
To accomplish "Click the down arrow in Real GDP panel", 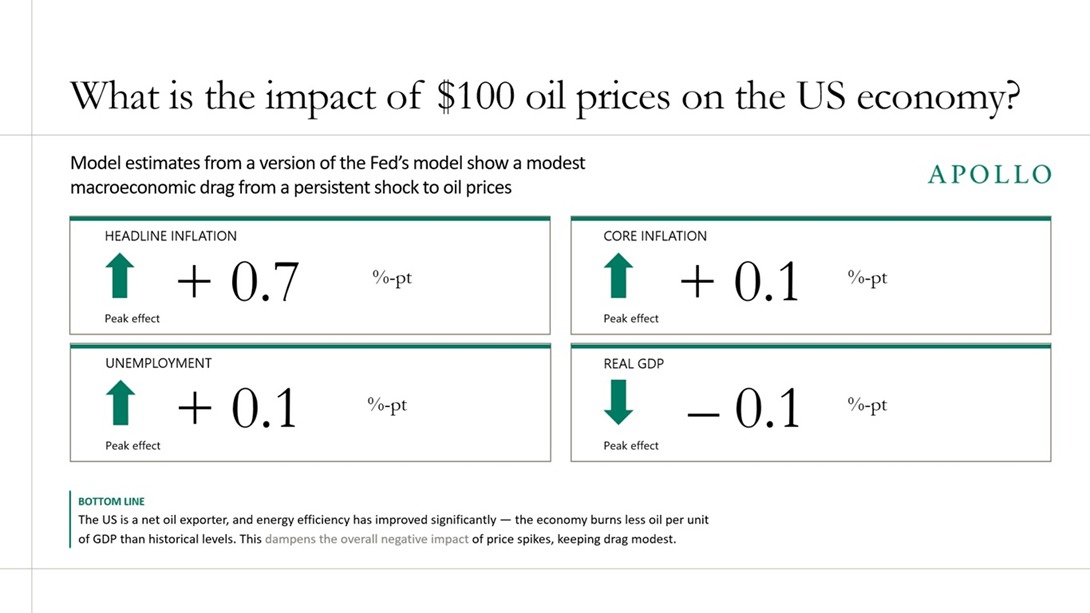I will (619, 404).
